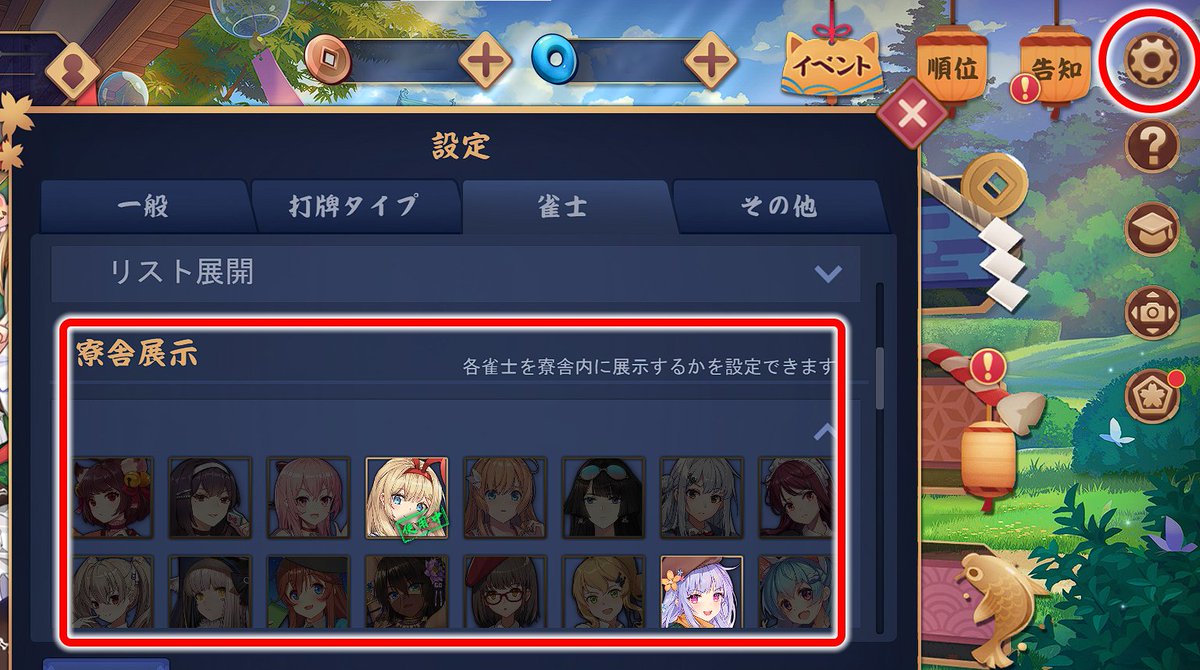Switch to the 一般 tab
The image size is (1200, 670).
tap(143, 207)
